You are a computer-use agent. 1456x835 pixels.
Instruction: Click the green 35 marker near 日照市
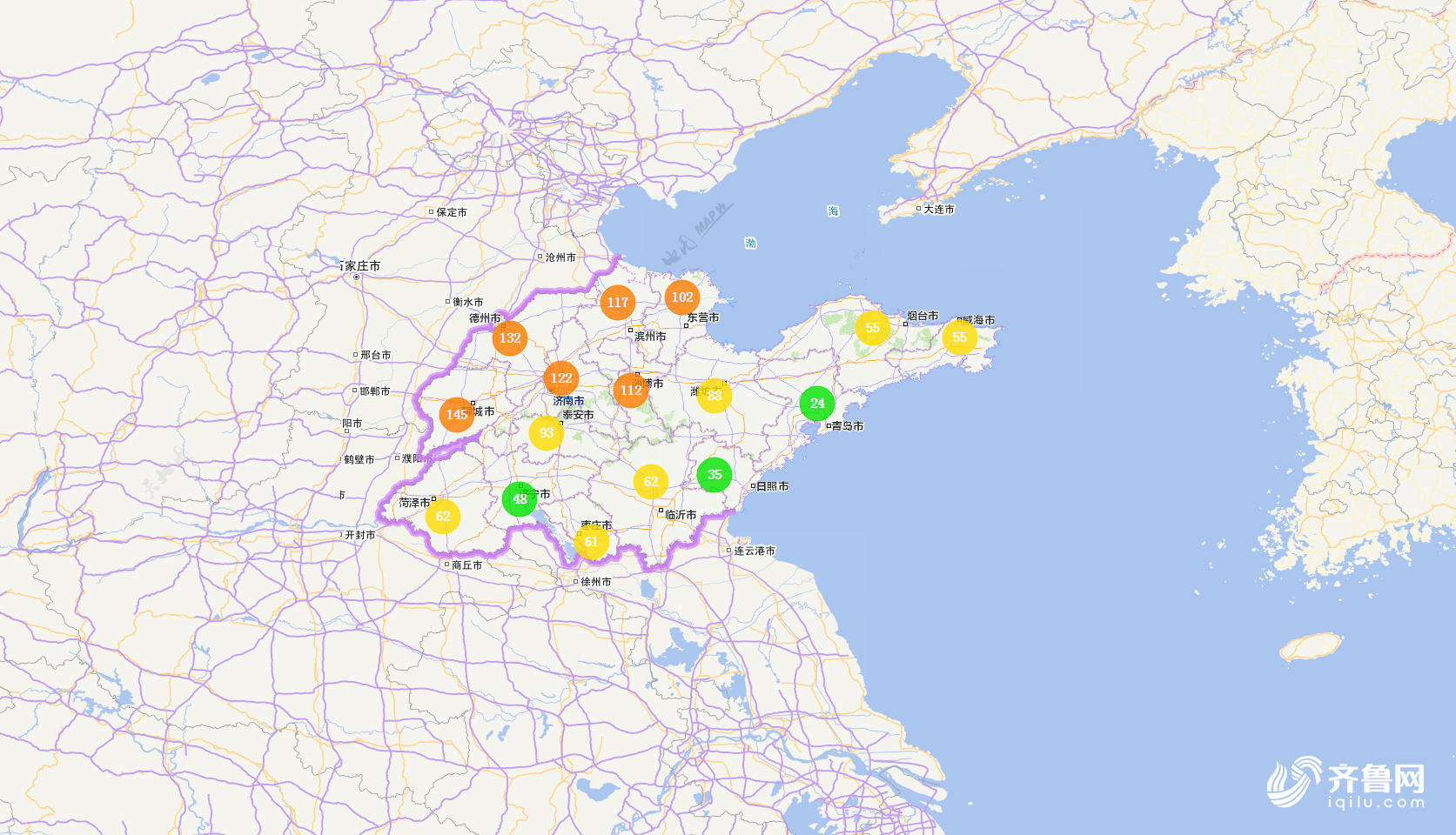[715, 475]
